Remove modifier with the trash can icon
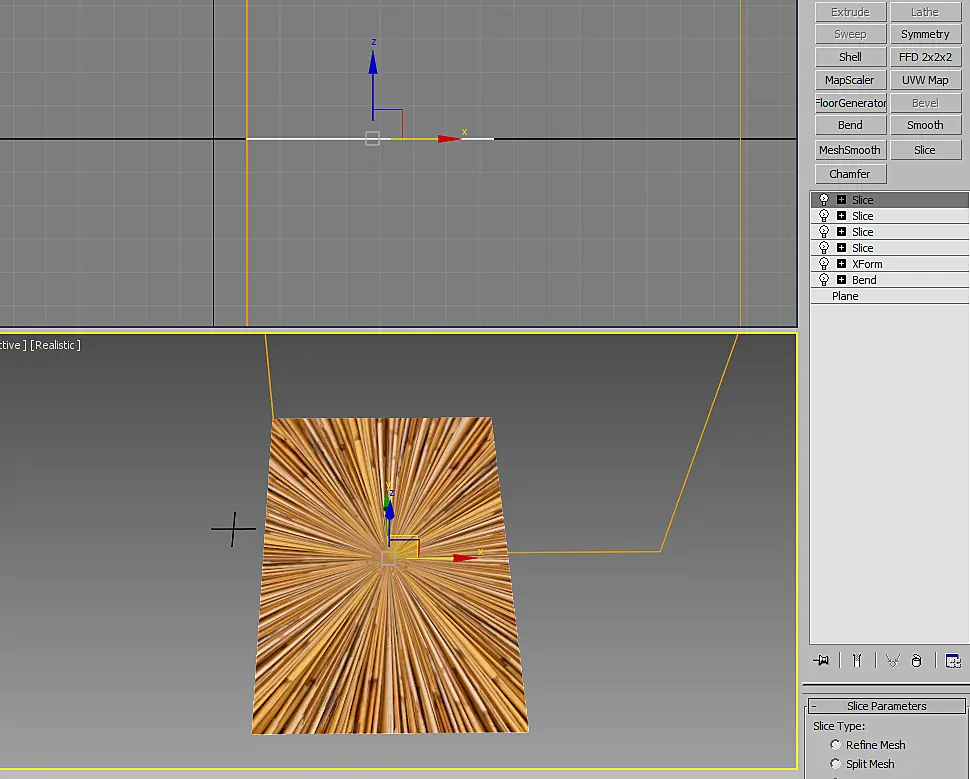 pyautogui.click(x=917, y=660)
